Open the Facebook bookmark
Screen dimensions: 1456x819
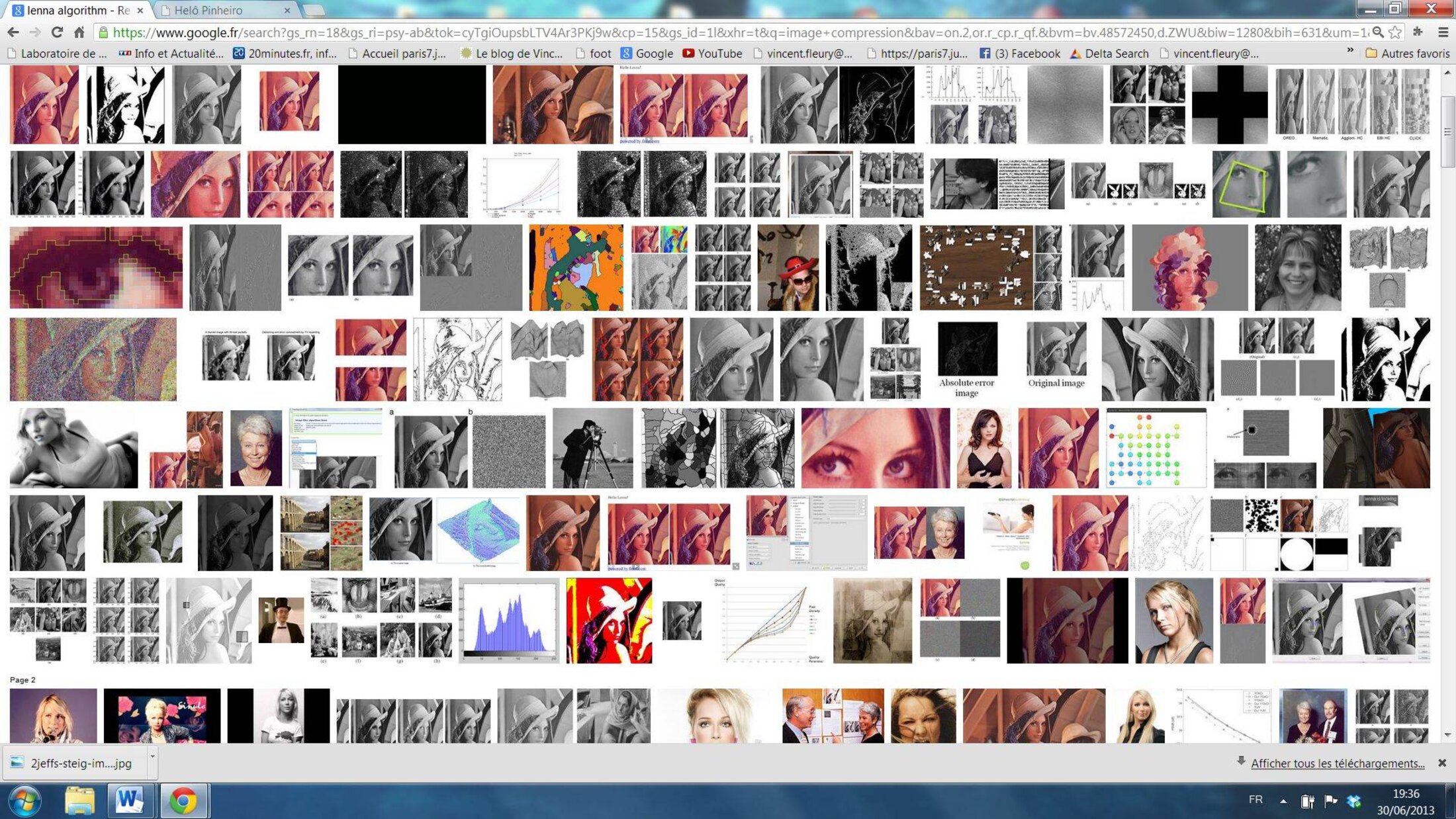click(1019, 54)
